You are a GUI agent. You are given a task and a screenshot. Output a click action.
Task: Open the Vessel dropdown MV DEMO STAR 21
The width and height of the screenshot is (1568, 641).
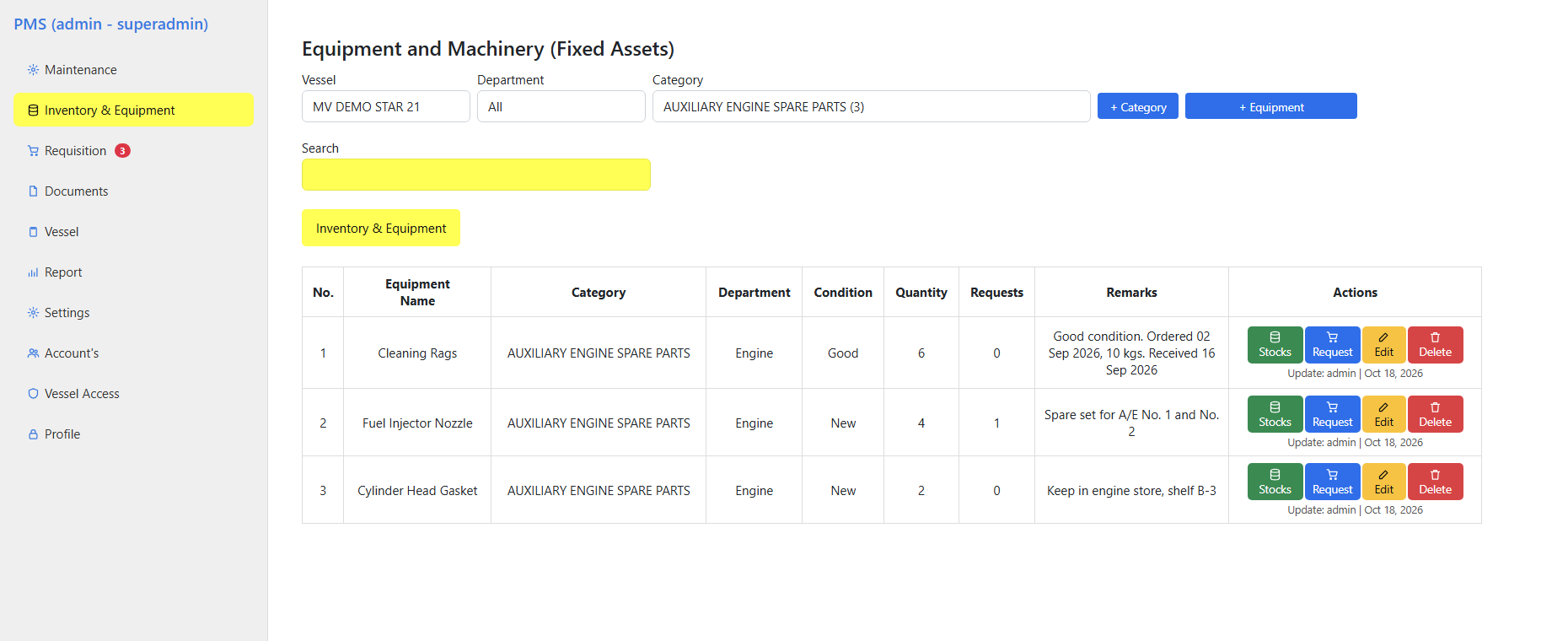click(x=386, y=106)
